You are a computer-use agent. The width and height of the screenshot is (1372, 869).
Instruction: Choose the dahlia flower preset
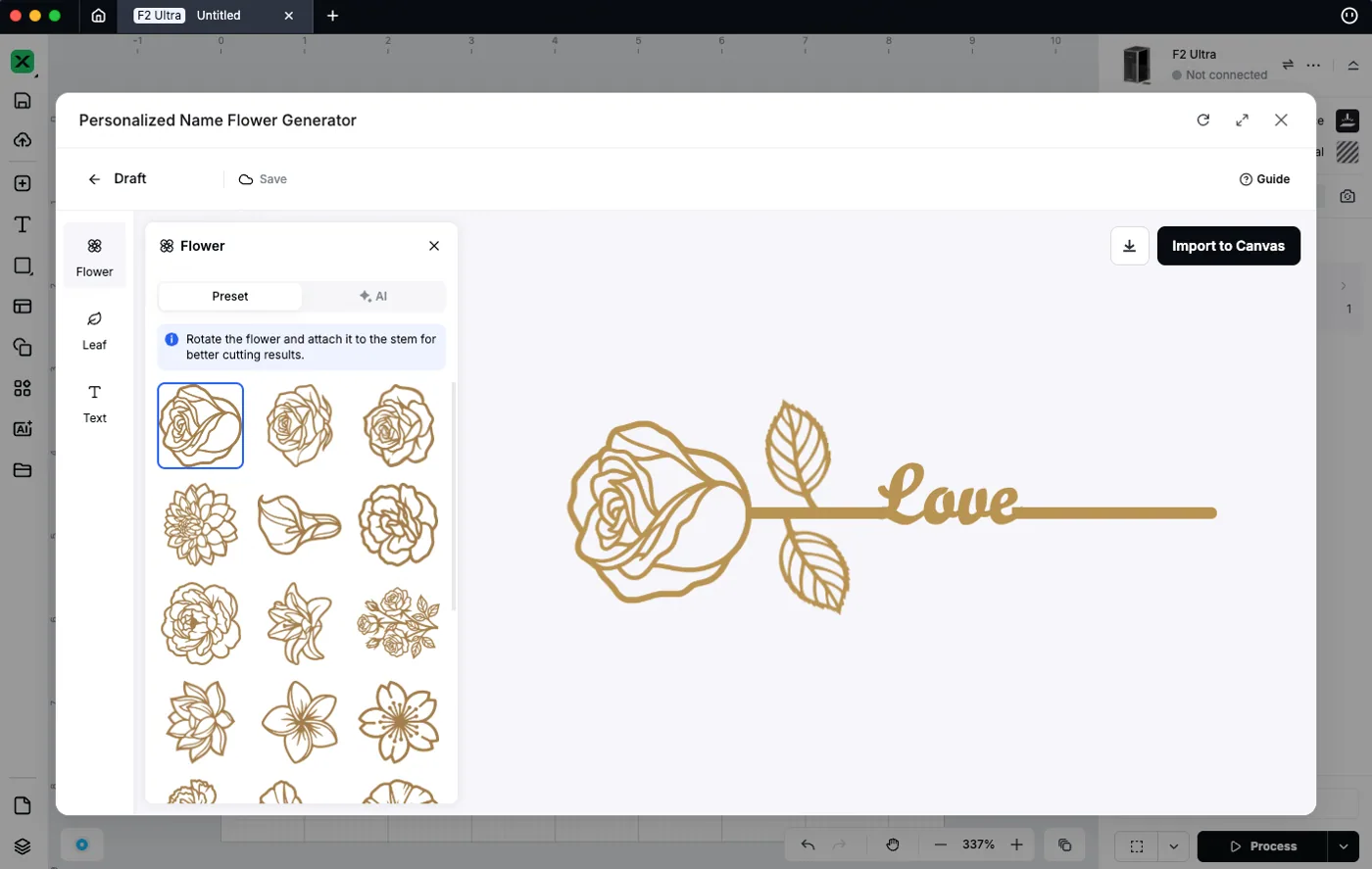click(x=201, y=524)
